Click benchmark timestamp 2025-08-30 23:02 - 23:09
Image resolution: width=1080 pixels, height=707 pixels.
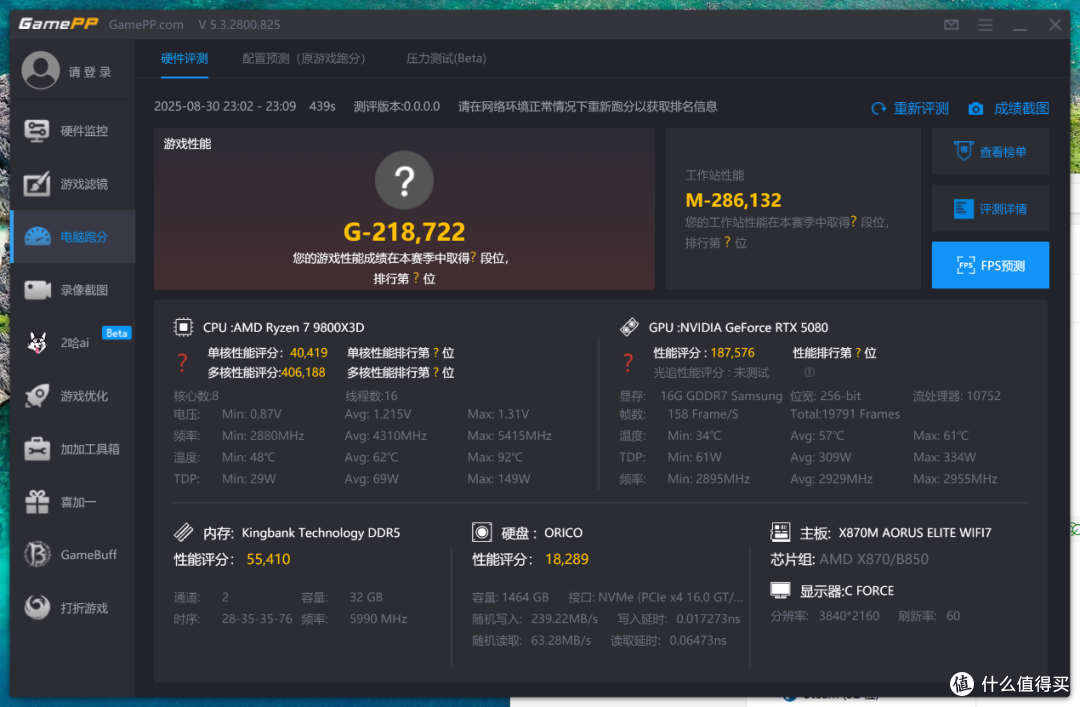coord(225,107)
